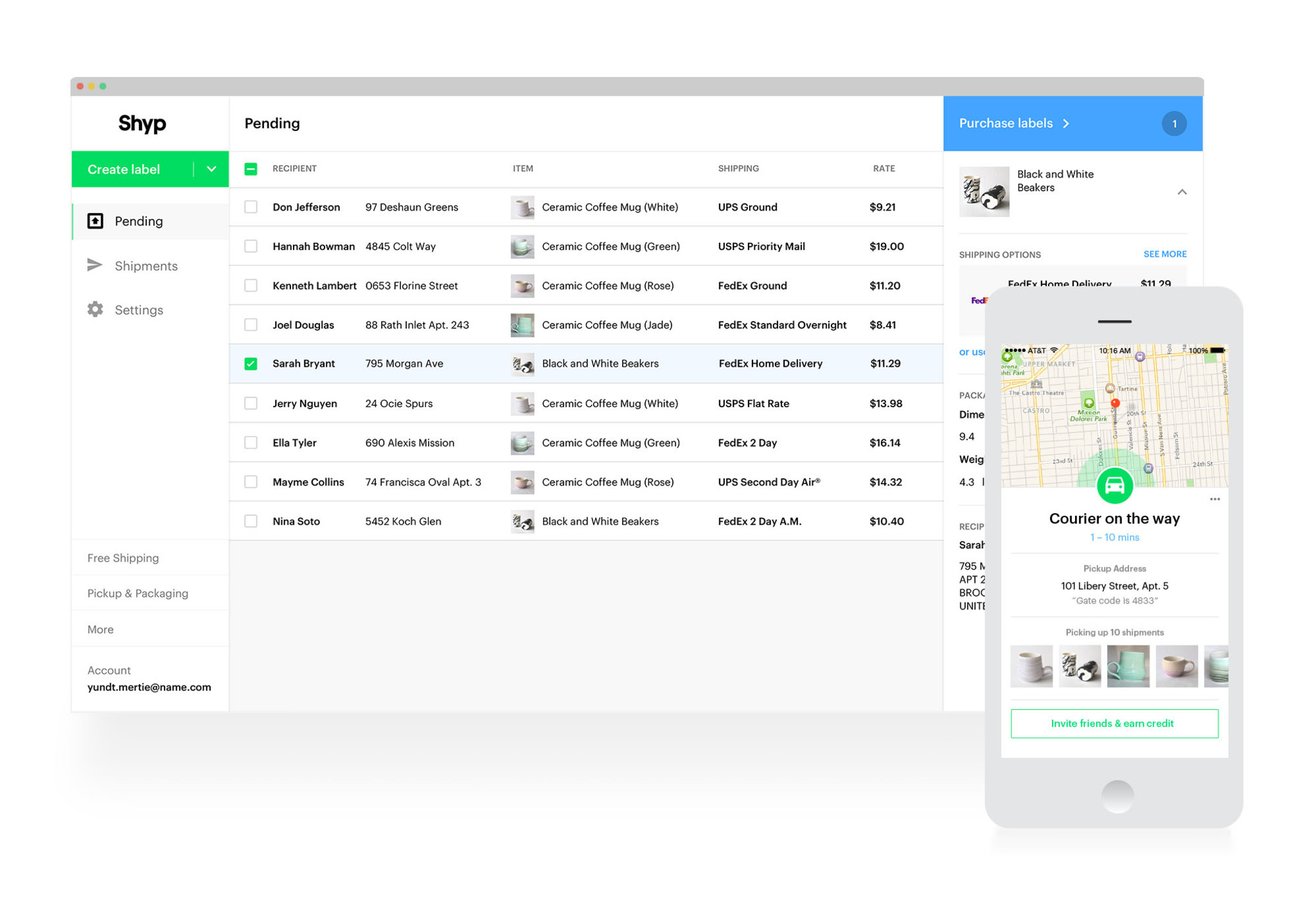This screenshot has width=1316, height=921.
Task: Click the Shyp logo
Action: [x=142, y=123]
